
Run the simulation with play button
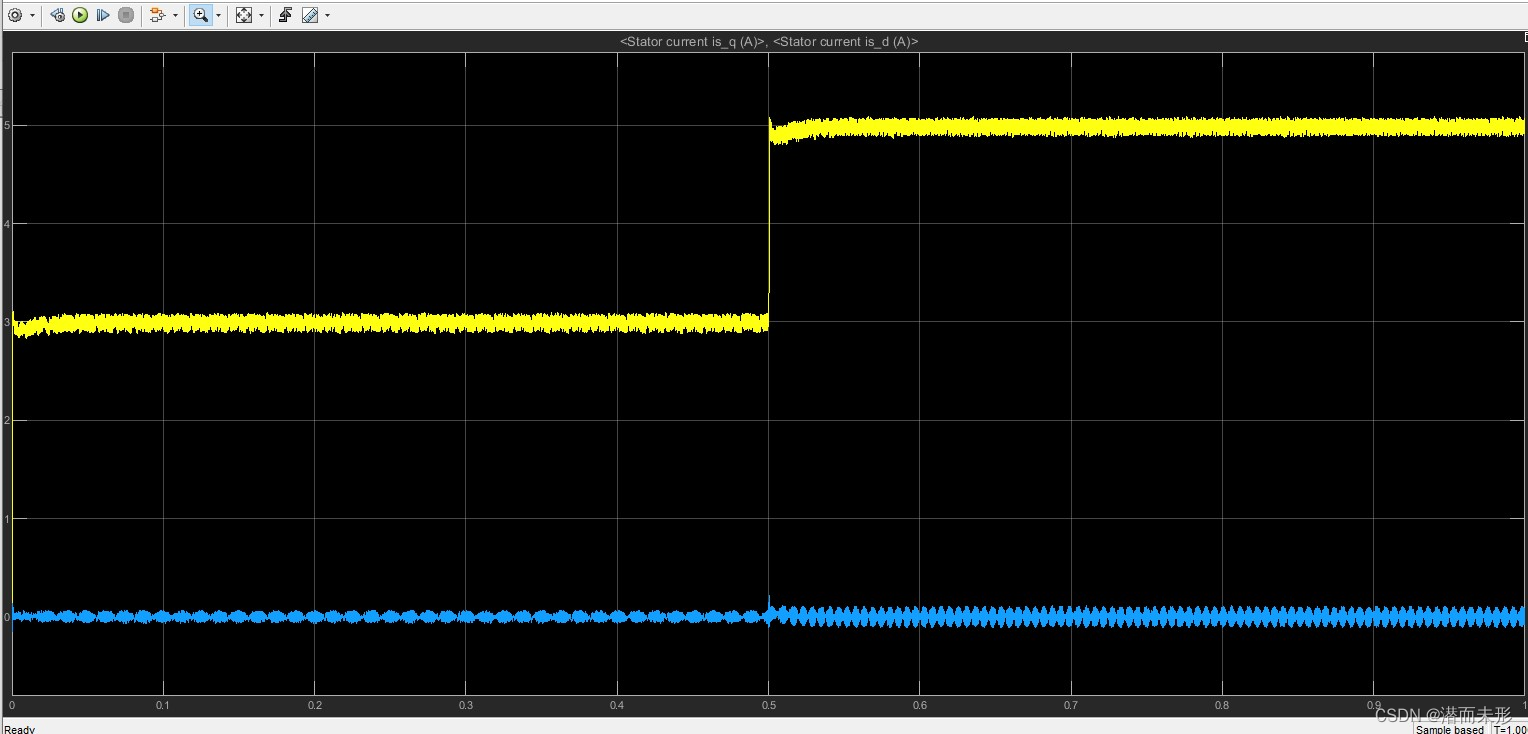(x=79, y=14)
